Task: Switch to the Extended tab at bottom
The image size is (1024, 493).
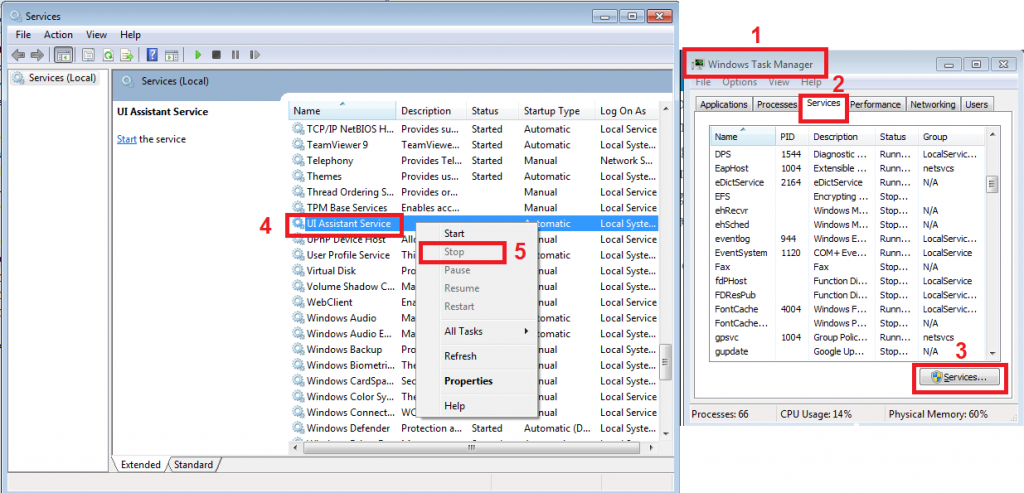Action: coord(140,465)
